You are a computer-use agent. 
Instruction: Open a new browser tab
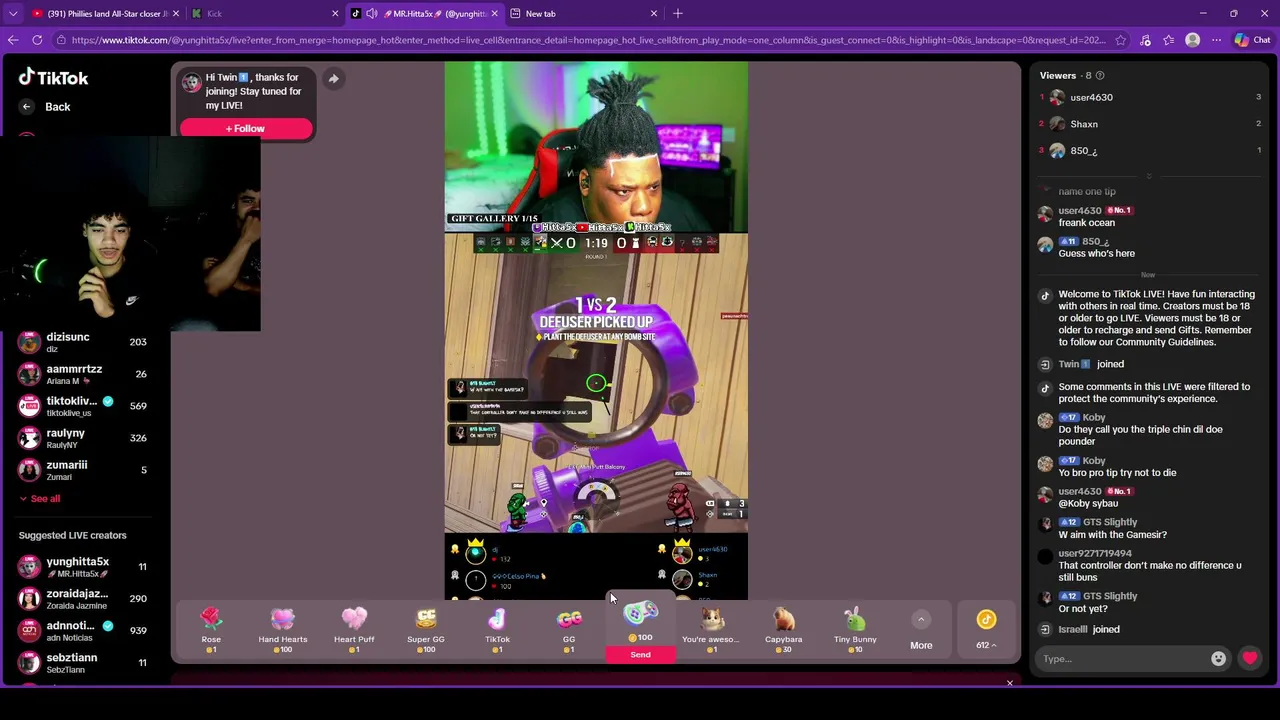coord(678,14)
